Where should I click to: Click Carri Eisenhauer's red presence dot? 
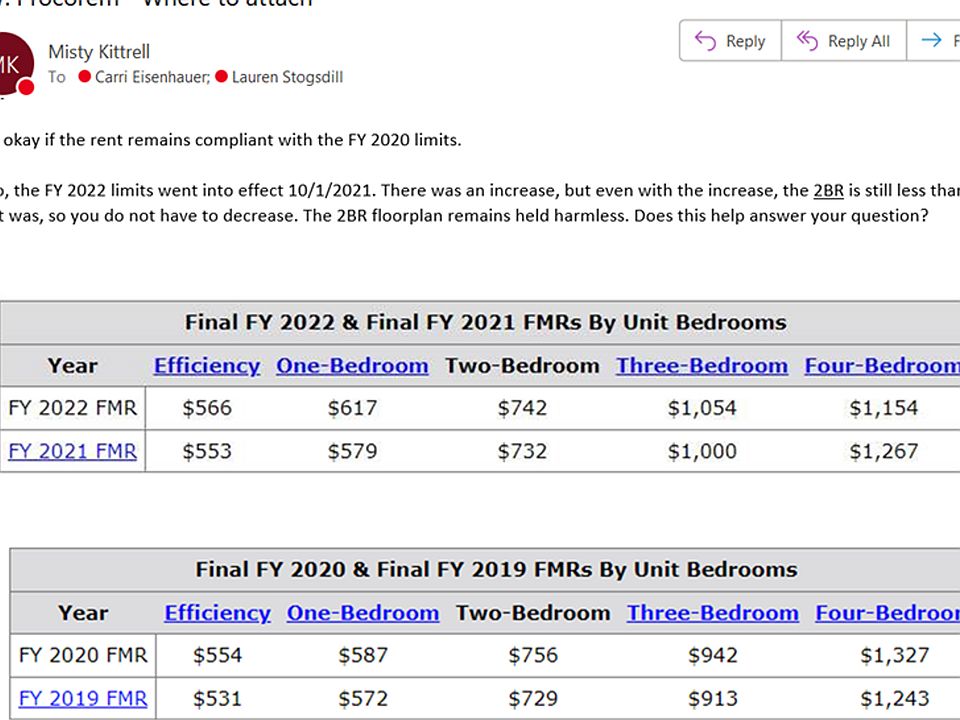84,77
